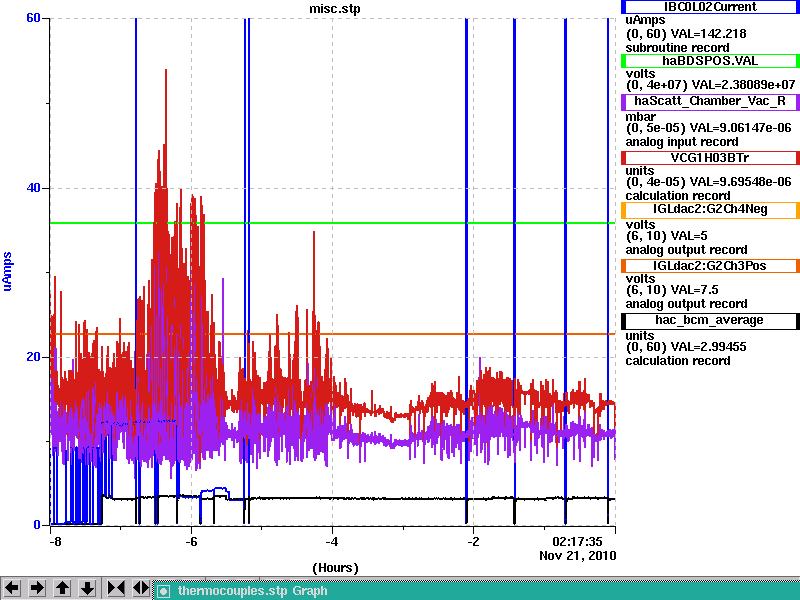Click the up arrow pan button

pyautogui.click(x=63, y=588)
